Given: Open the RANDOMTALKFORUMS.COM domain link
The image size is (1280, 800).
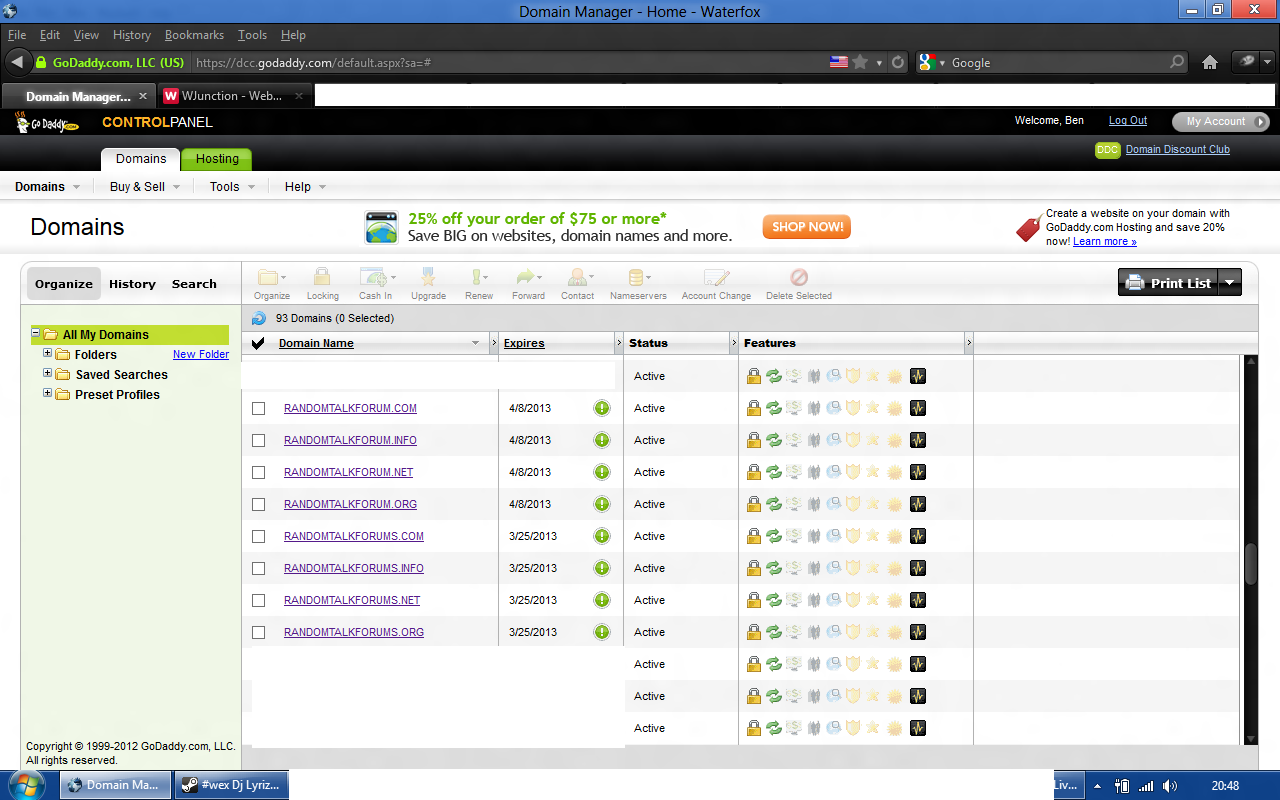Looking at the screenshot, I should click(x=354, y=536).
